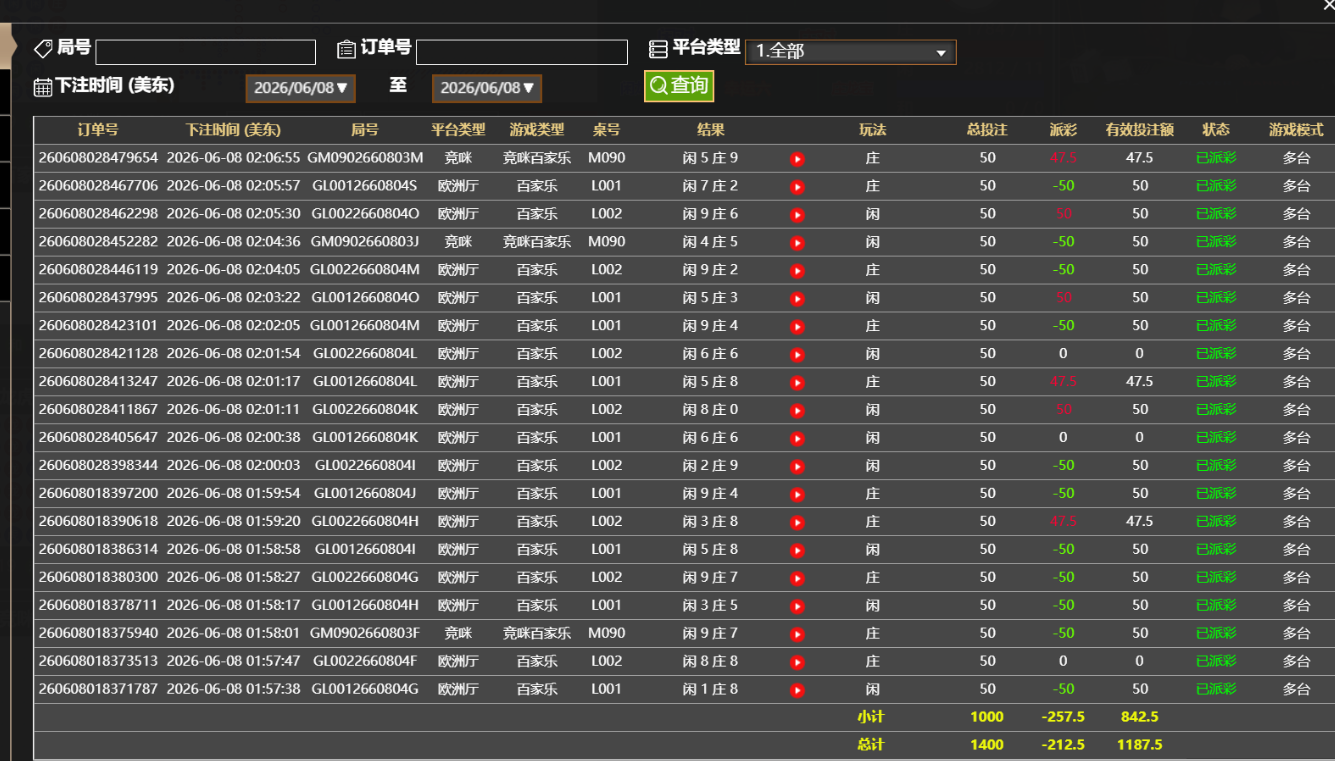The width and height of the screenshot is (1335, 761).
Task: Play video for order 260608028405647
Action: click(x=797, y=438)
